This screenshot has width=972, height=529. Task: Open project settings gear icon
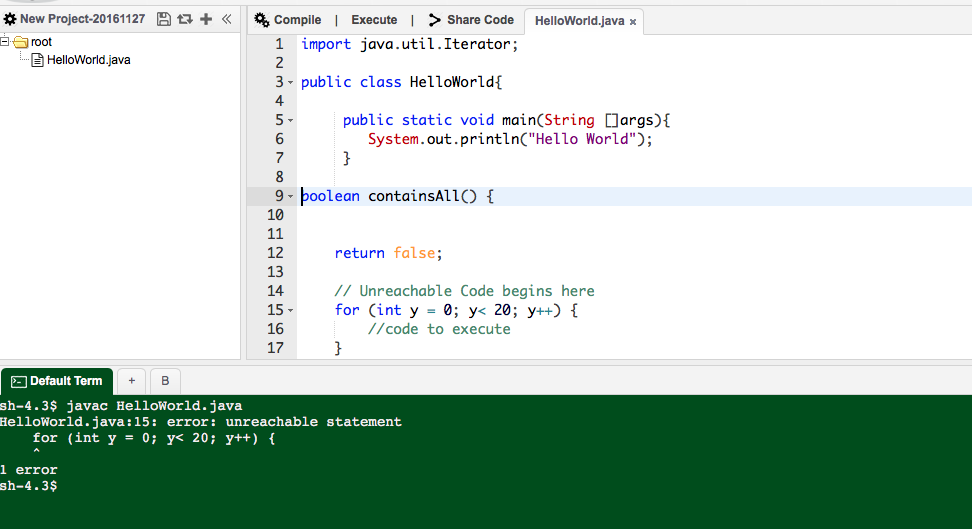click(x=10, y=19)
